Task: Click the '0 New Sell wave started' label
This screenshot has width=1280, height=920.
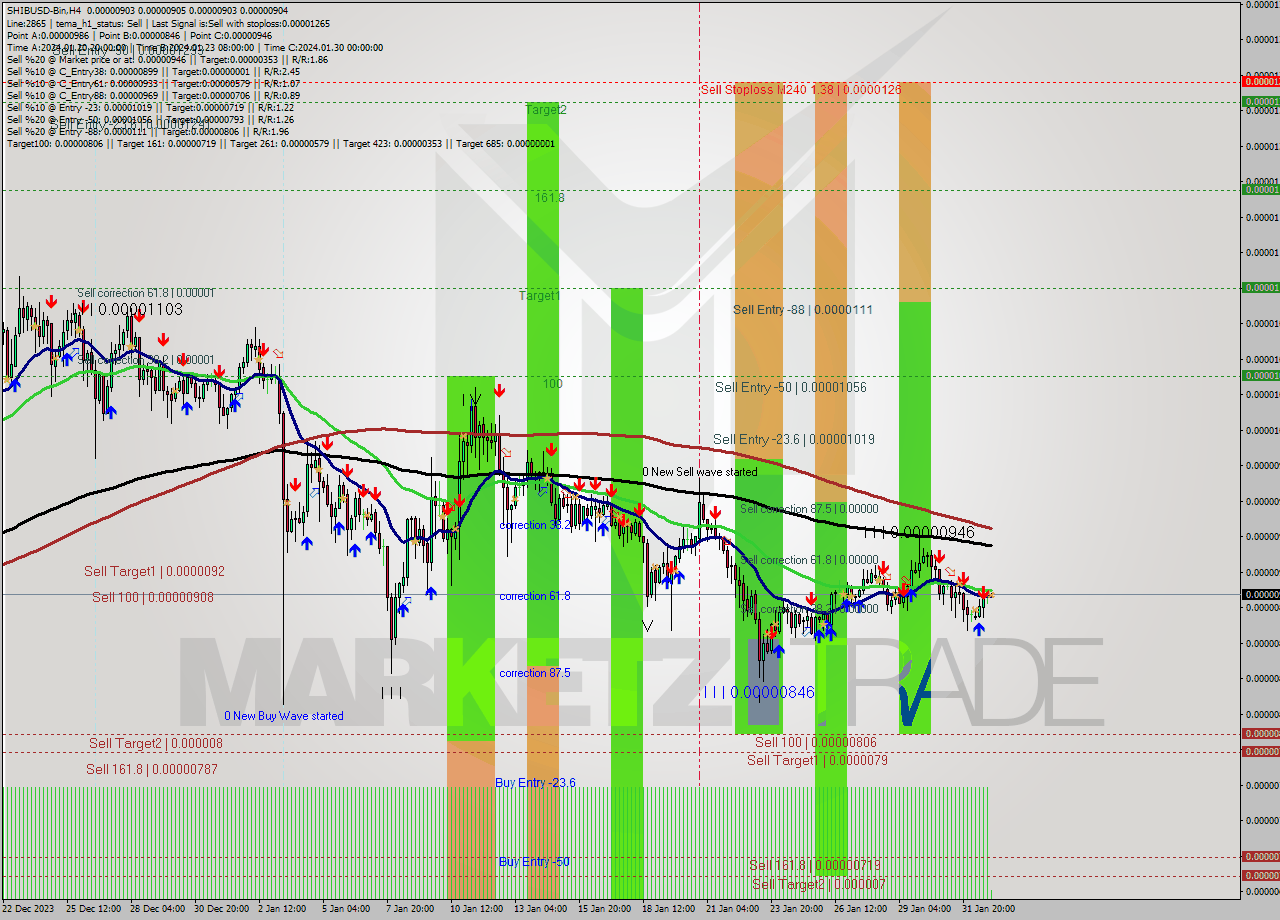Action: (x=700, y=472)
